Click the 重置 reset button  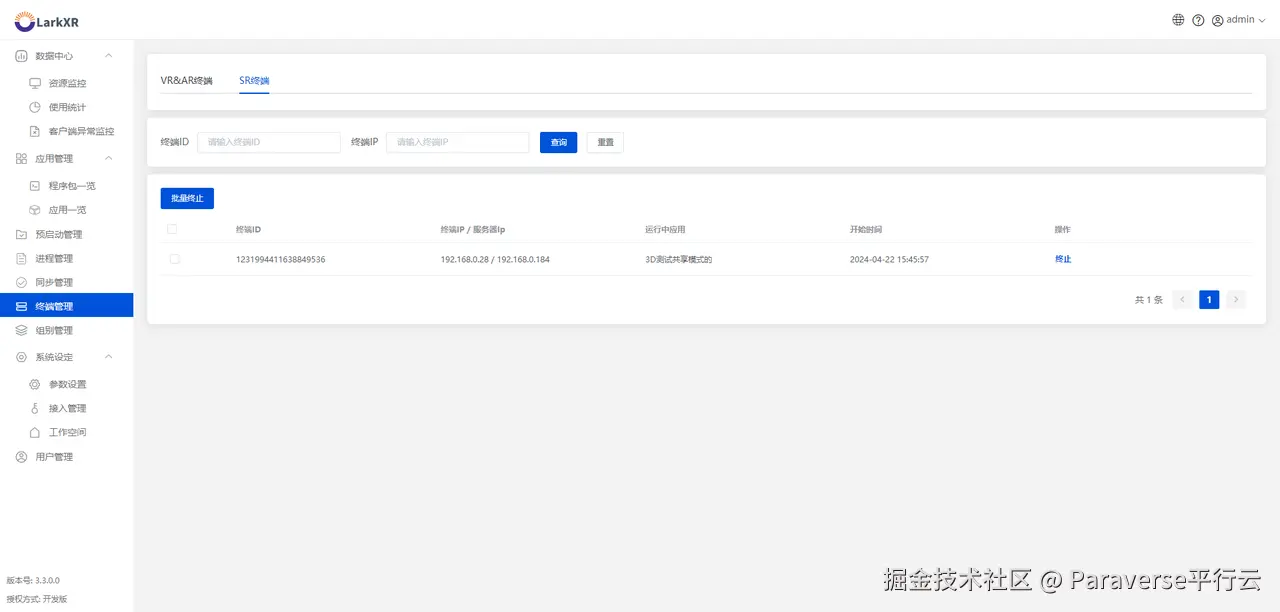pos(605,143)
